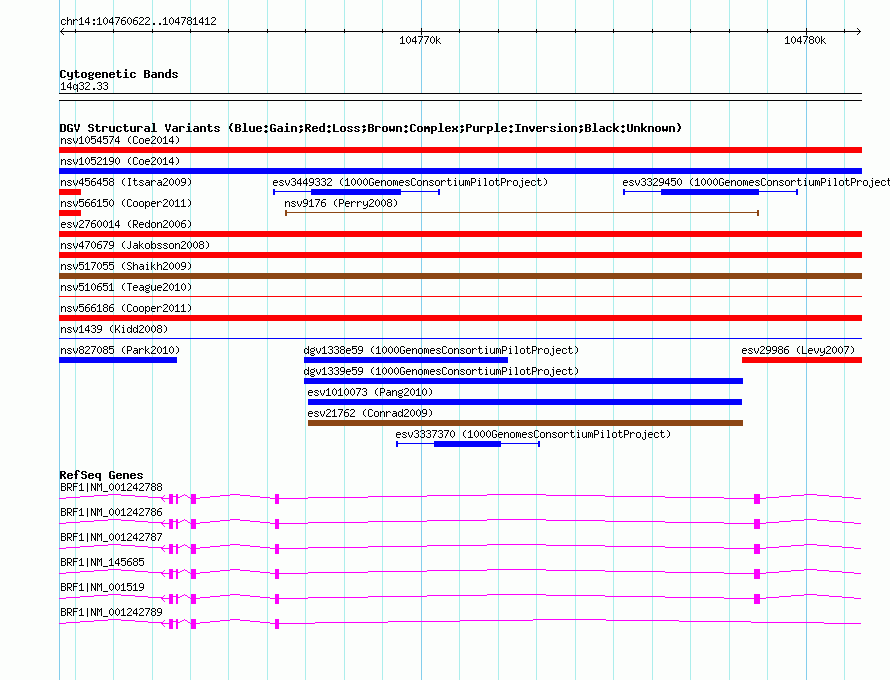Open the nsv517055 (Shaikh2009) brown complex bar
This screenshot has width=890, height=680.
[x=460, y=276]
